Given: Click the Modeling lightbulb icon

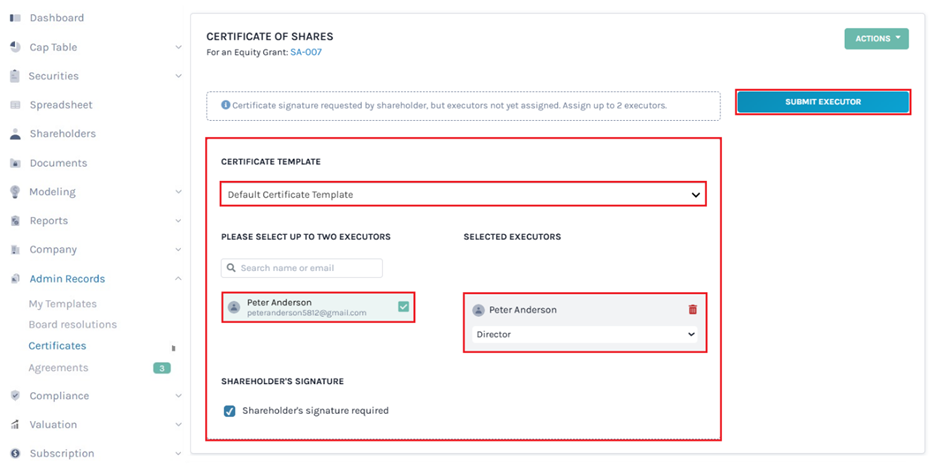Looking at the screenshot, I should (15, 192).
